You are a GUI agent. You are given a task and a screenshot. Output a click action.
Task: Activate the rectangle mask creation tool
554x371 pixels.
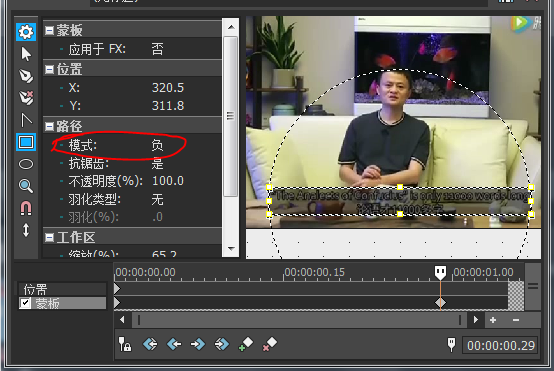pos(26,142)
